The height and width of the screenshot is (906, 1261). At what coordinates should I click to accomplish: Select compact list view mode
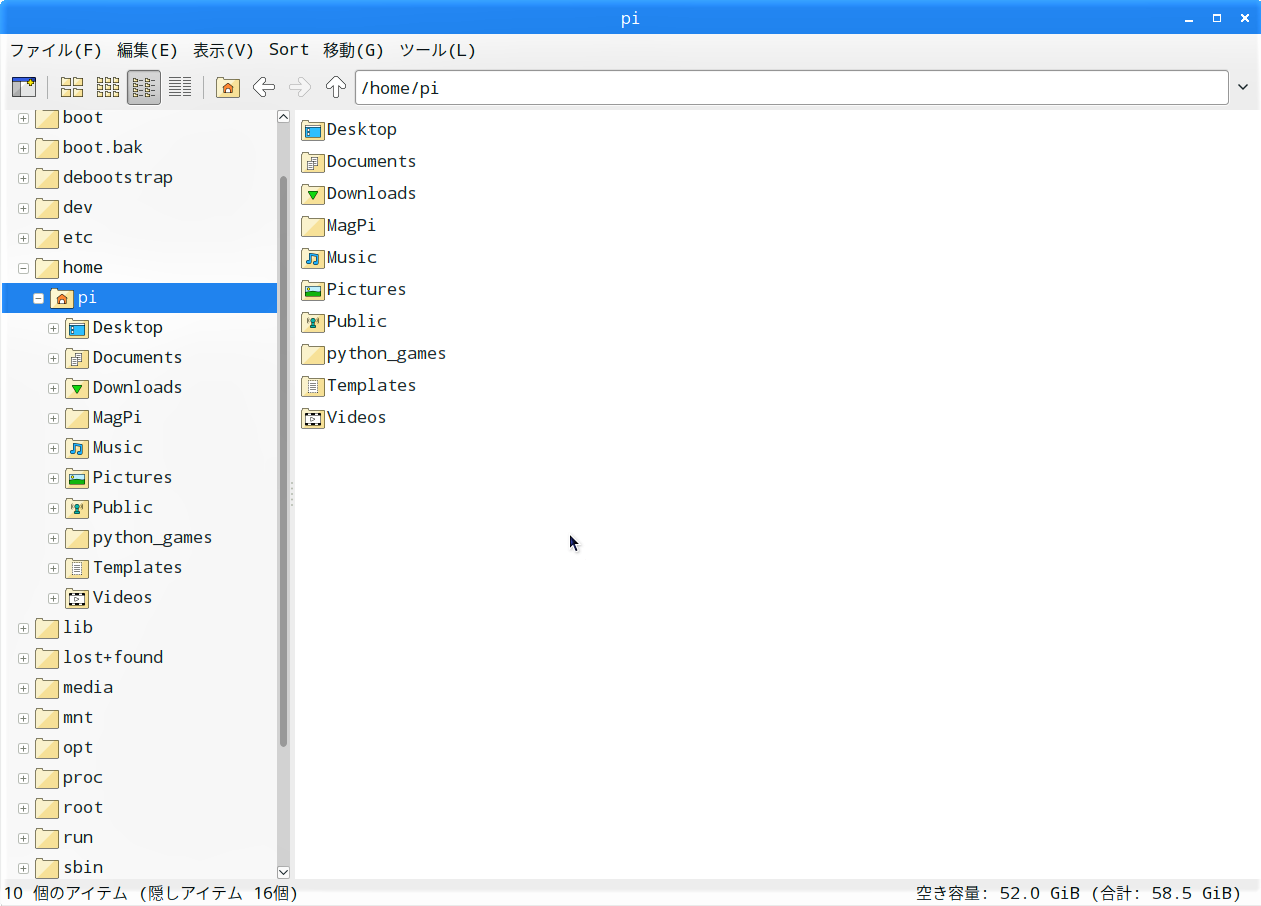pyautogui.click(x=144, y=87)
